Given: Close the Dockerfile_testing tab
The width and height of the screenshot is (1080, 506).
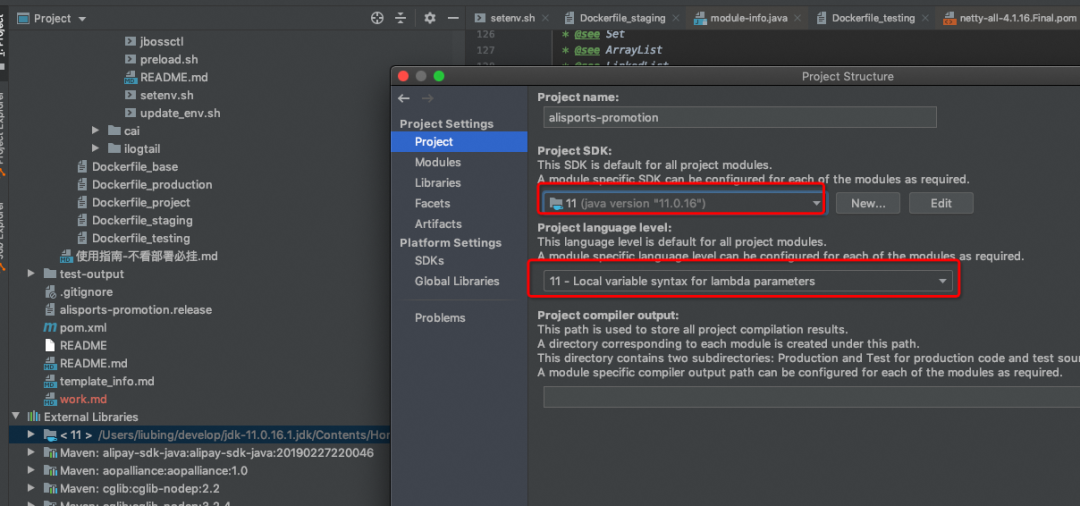Looking at the screenshot, I should pyautogui.click(x=925, y=19).
